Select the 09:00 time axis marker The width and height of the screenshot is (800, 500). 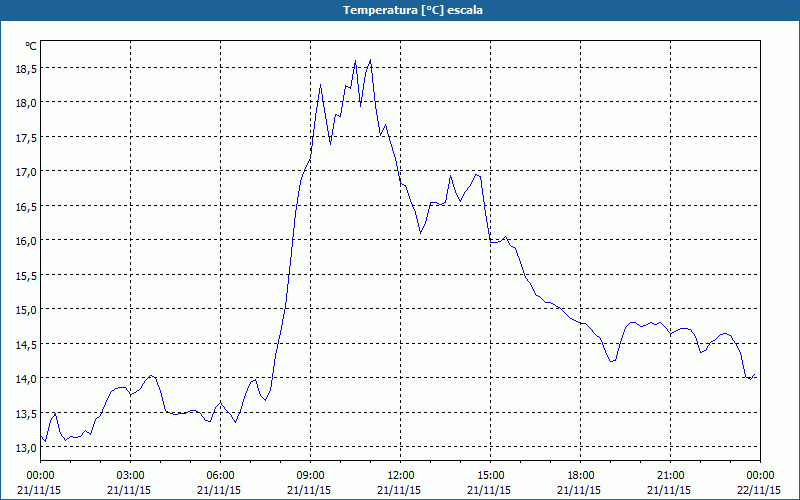310,476
